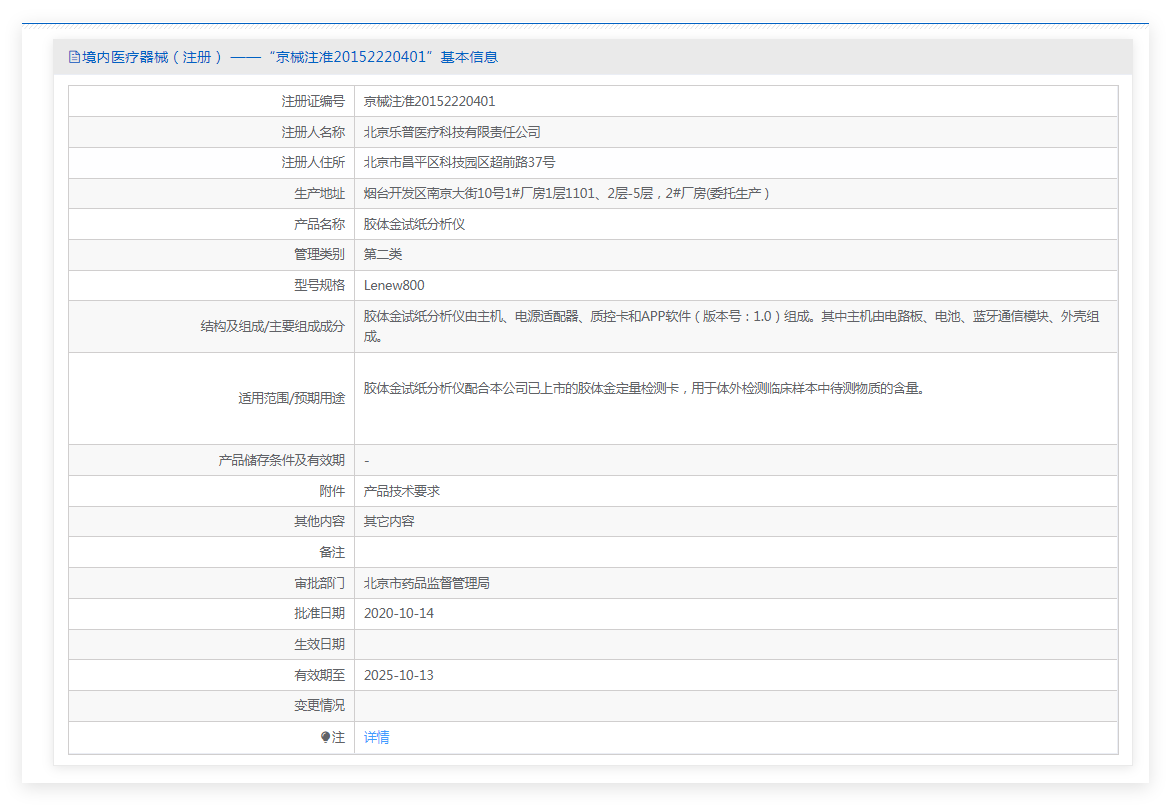Click the intended use text starting 胶体金试纸分析仪配合本公司
Image resolution: width=1171 pixels, height=805 pixels.
[x=644, y=388]
